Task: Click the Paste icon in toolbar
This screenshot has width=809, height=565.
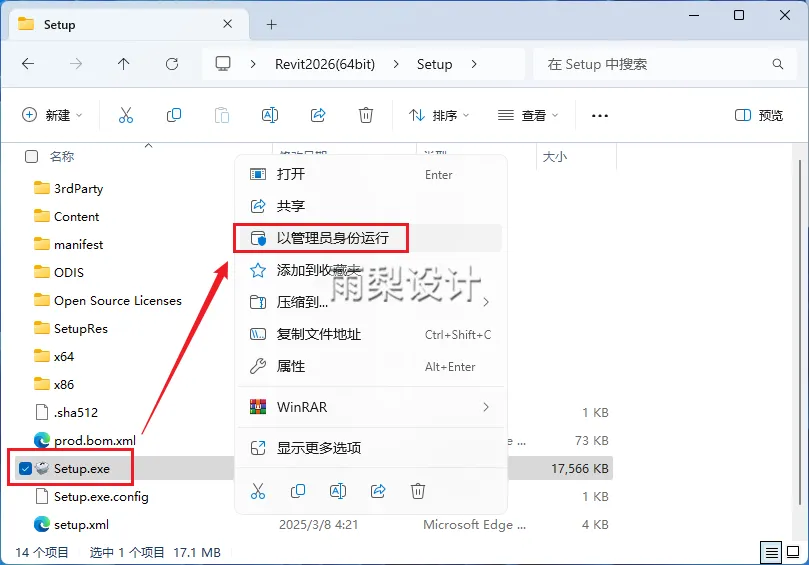Action: (x=222, y=115)
